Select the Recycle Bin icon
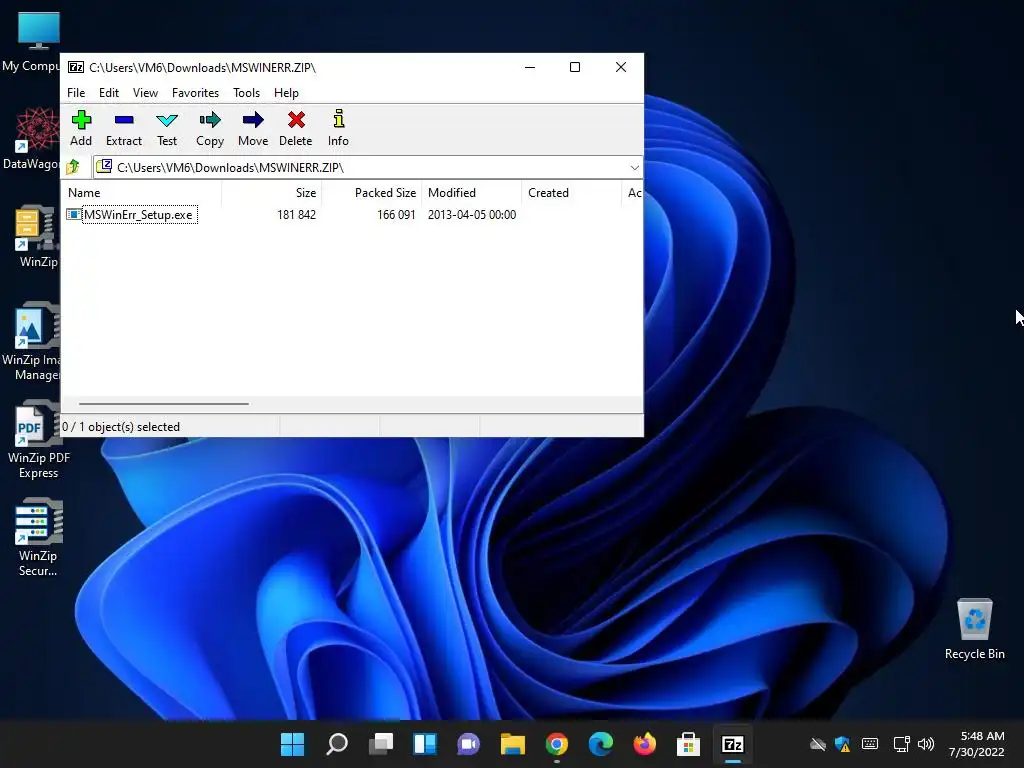 (x=974, y=629)
